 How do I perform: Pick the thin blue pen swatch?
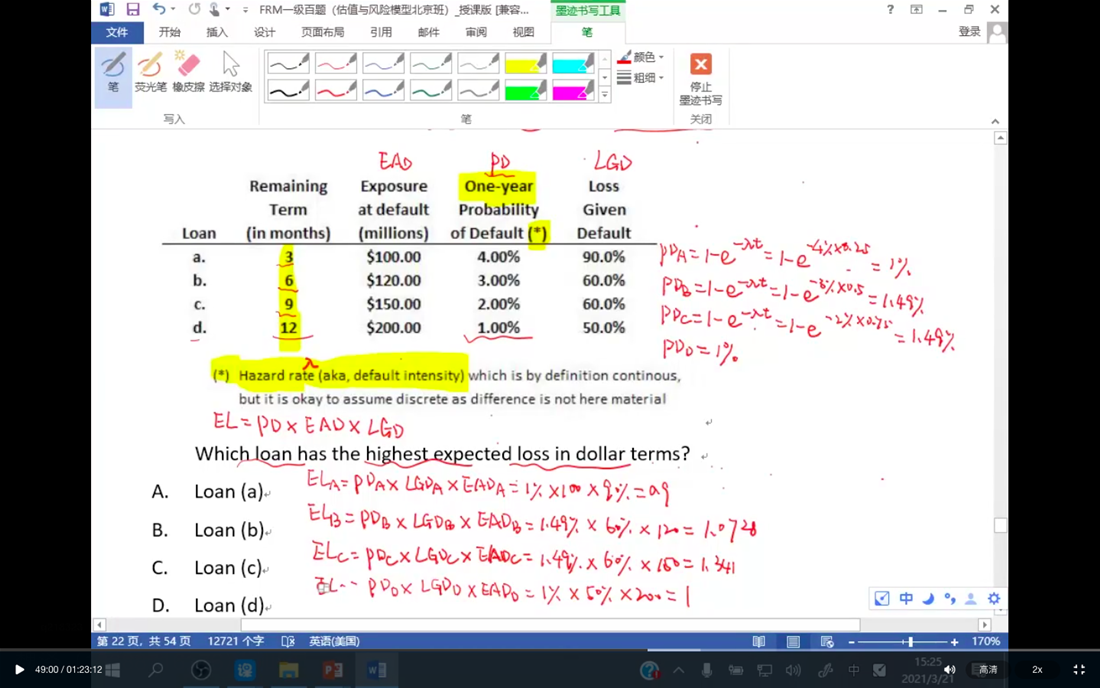(x=383, y=64)
